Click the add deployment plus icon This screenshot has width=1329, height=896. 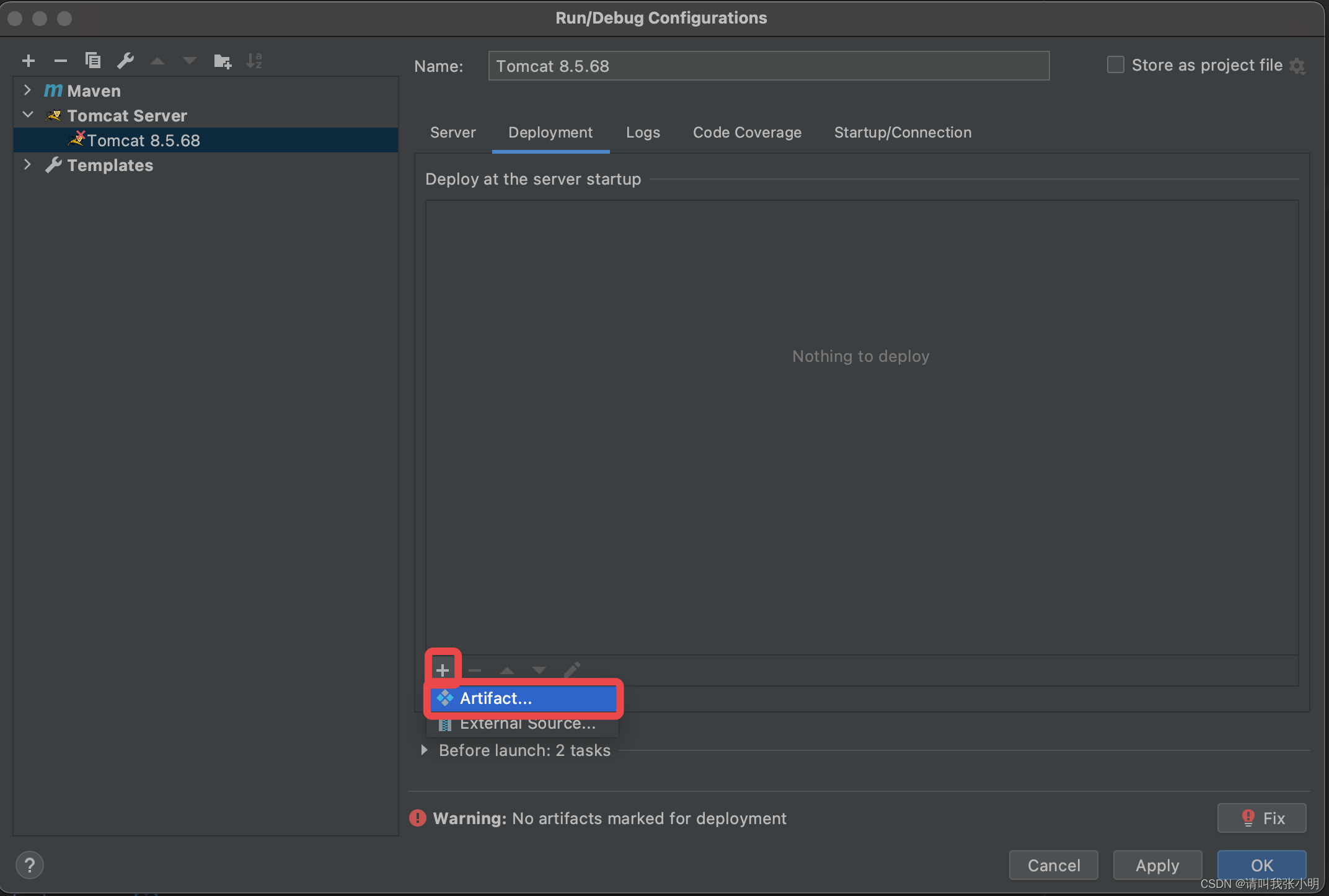pyautogui.click(x=443, y=670)
